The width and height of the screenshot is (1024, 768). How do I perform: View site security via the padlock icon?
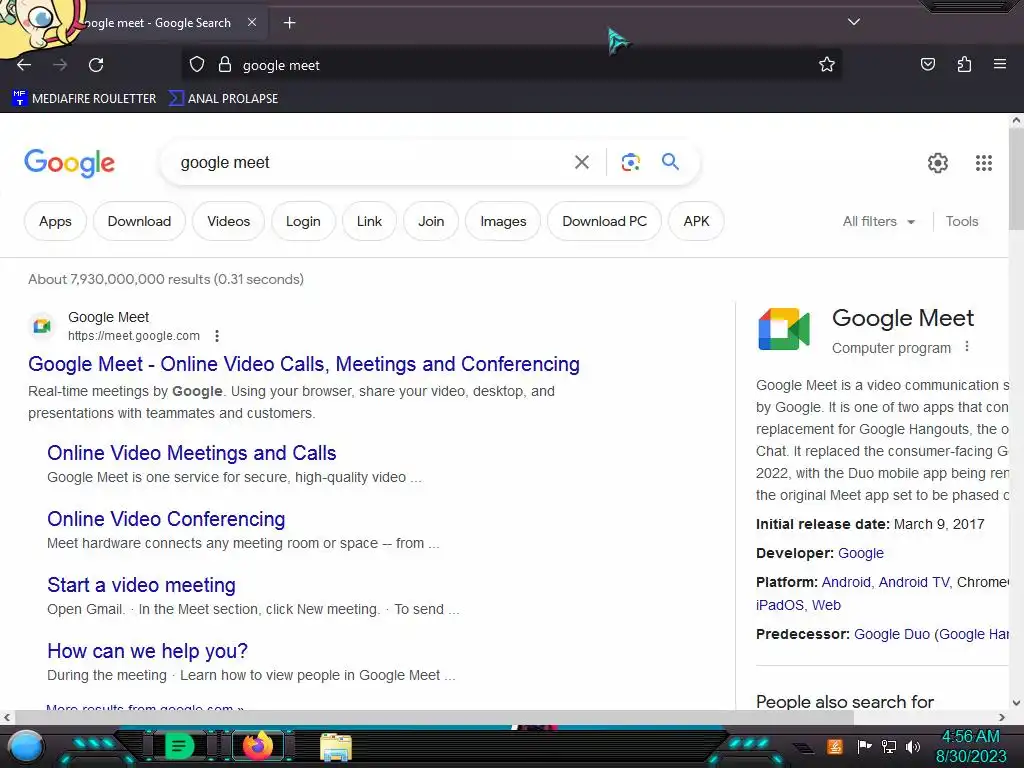[225, 65]
